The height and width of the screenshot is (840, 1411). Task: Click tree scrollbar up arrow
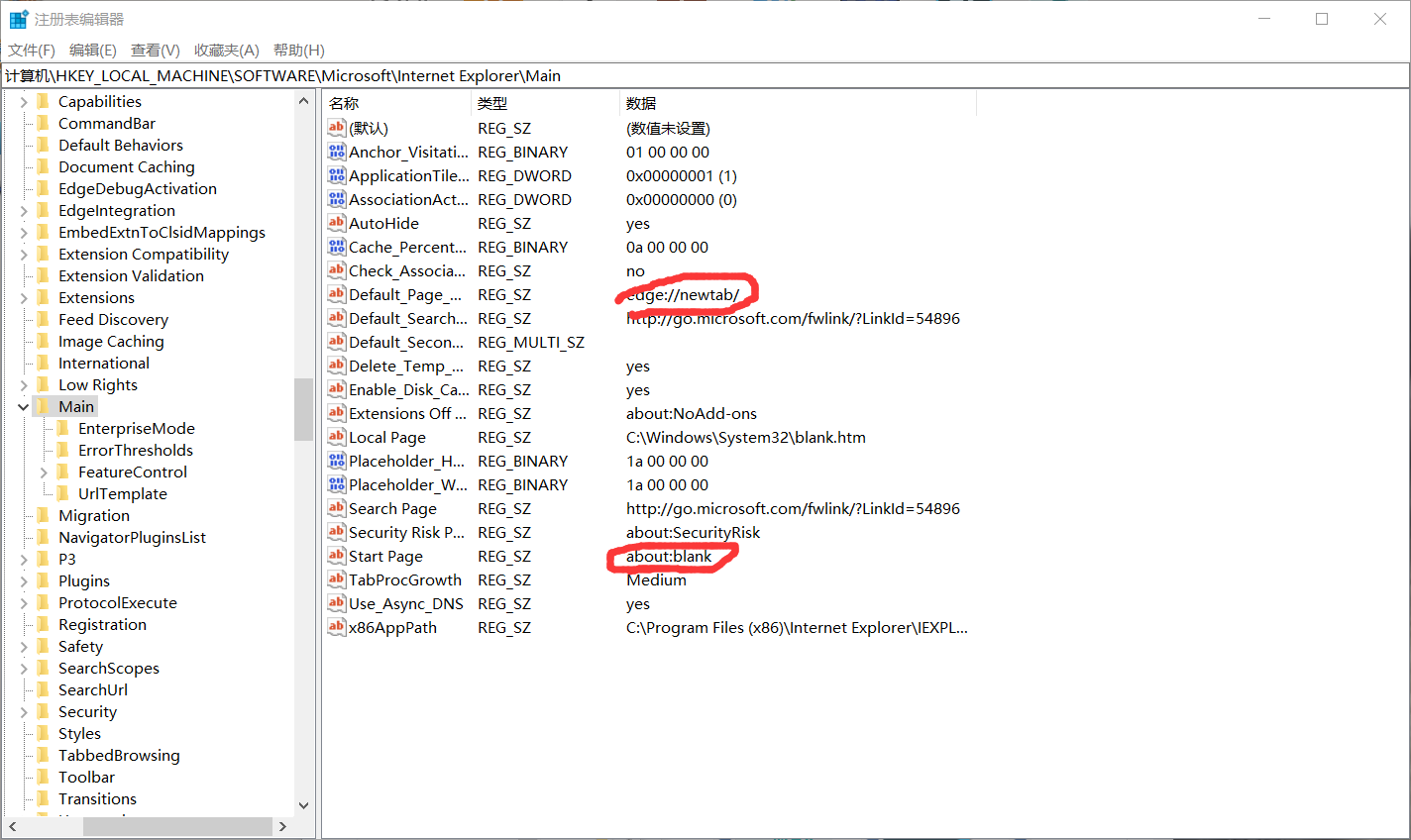304,101
